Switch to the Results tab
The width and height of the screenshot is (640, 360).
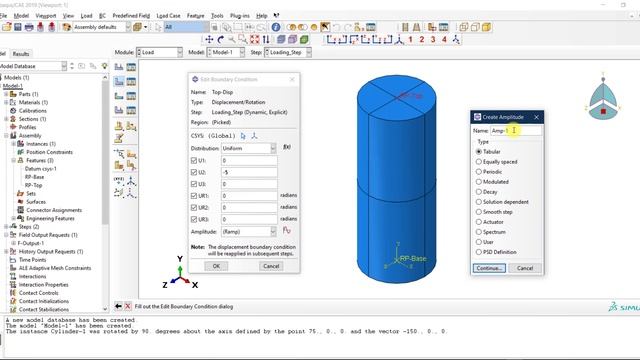(x=20, y=53)
